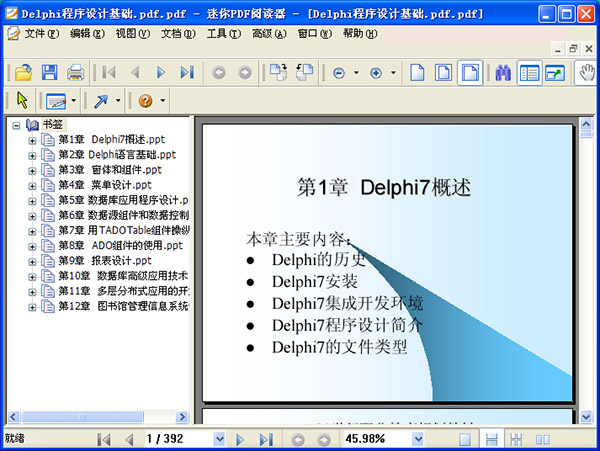
Task: Open the orange help icon
Action: pos(145,101)
